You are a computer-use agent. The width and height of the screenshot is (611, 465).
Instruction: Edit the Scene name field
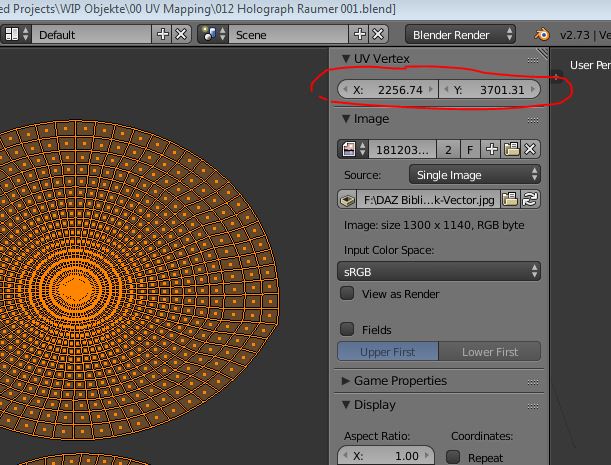(288, 34)
